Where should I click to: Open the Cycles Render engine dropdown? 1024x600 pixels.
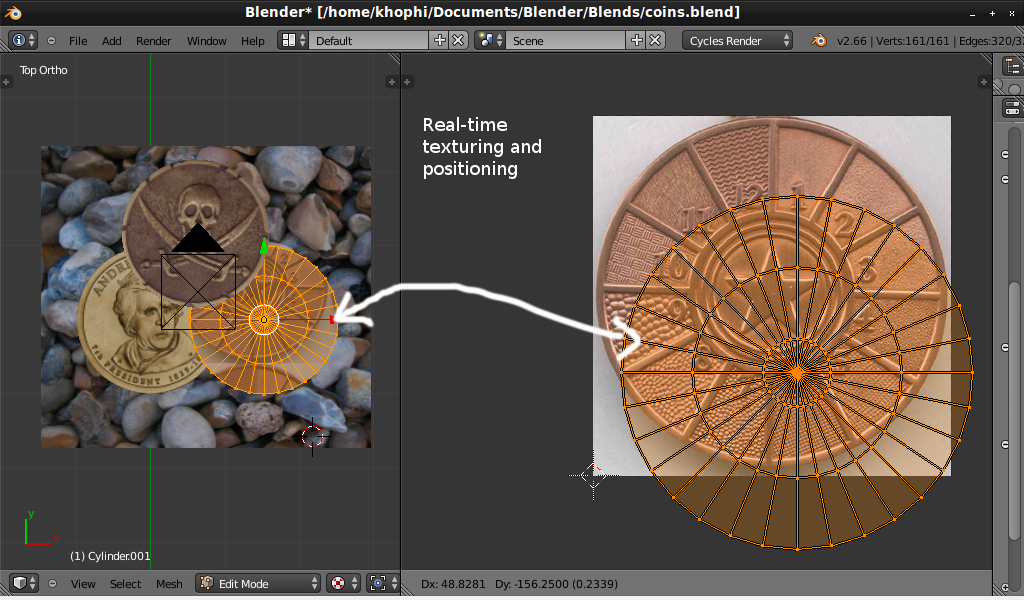point(738,41)
